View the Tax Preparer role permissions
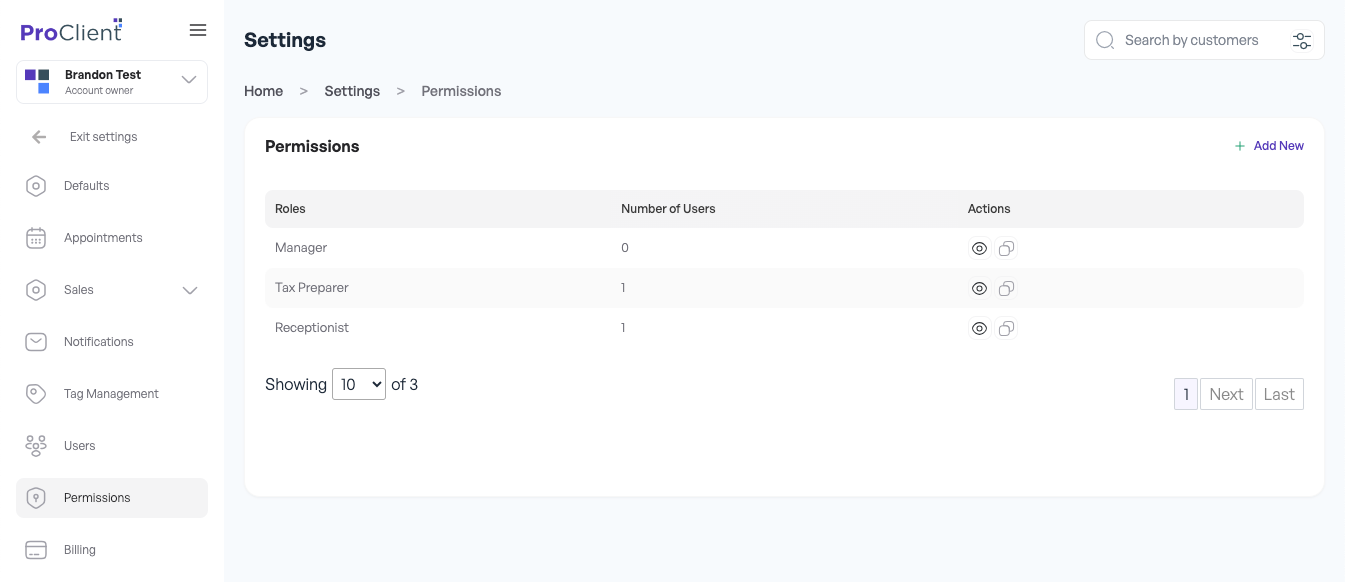Image resolution: width=1345 pixels, height=582 pixels. pos(979,288)
